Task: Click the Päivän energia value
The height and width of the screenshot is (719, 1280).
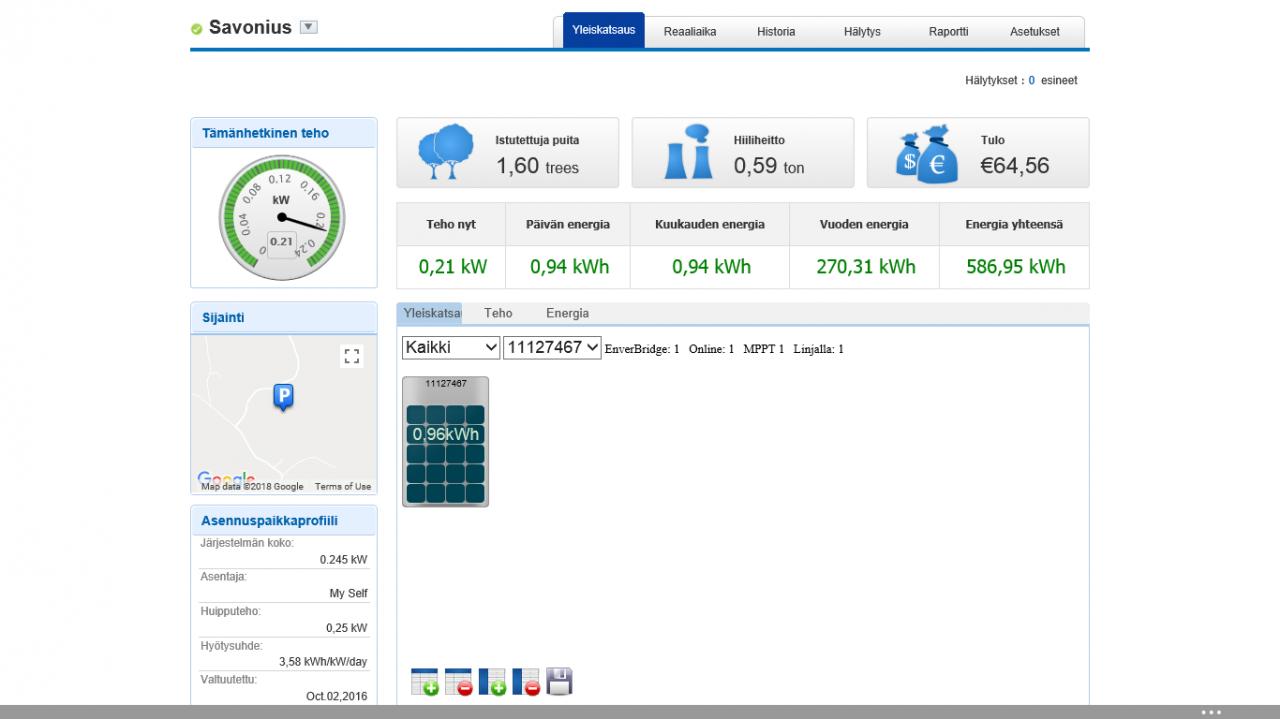Action: click(x=570, y=267)
